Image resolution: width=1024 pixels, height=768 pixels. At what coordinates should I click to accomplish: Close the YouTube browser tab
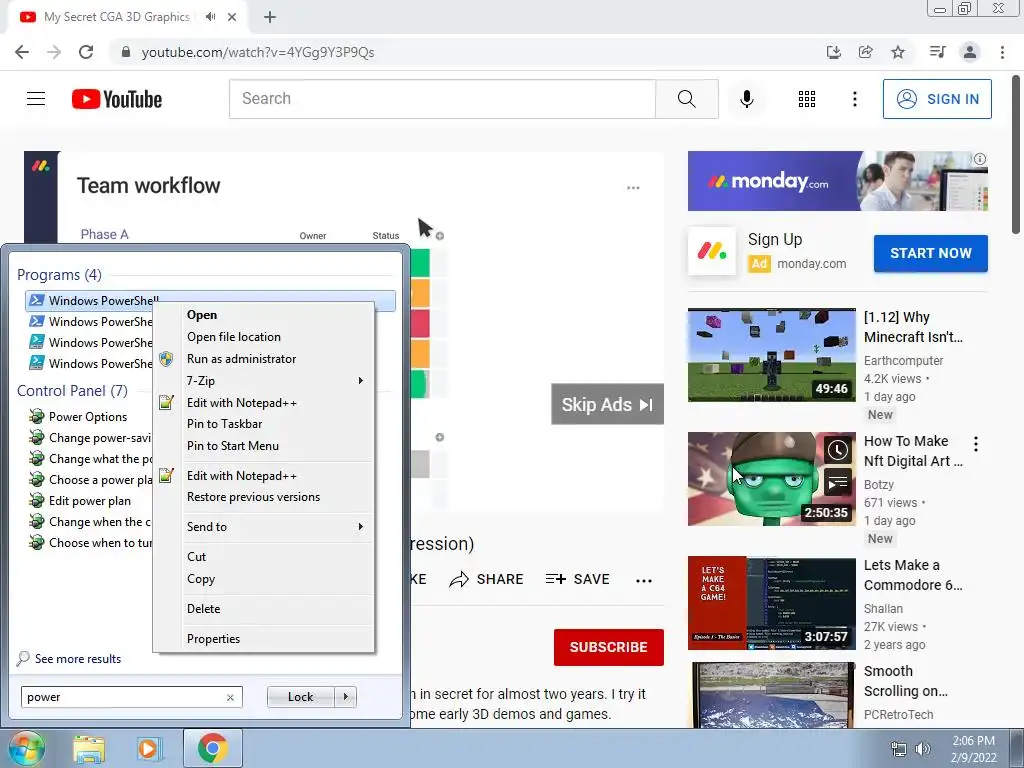pos(232,17)
